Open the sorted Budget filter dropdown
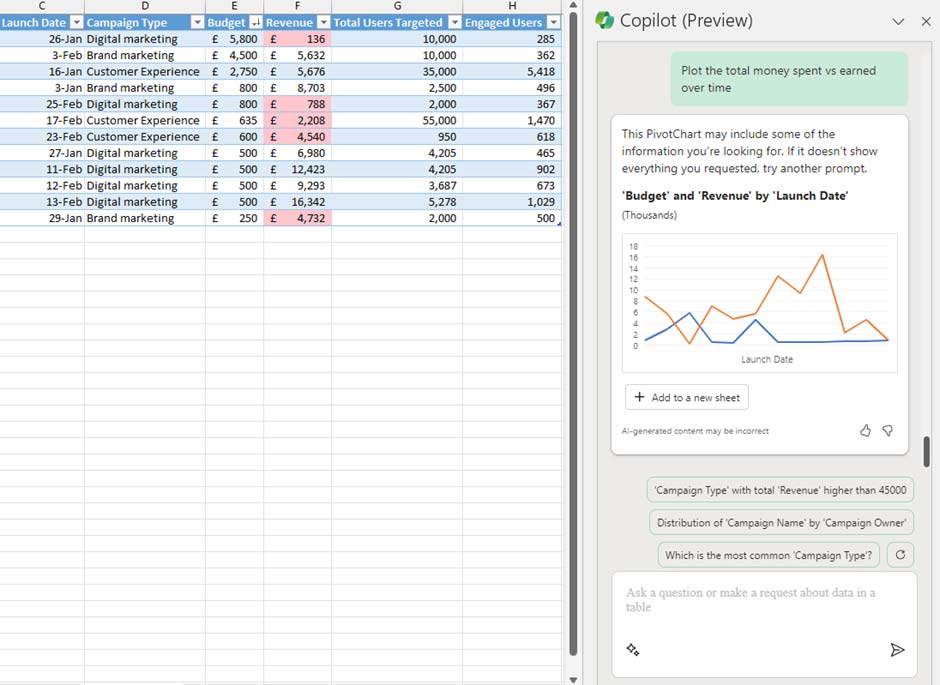940x685 pixels. [x=258, y=22]
